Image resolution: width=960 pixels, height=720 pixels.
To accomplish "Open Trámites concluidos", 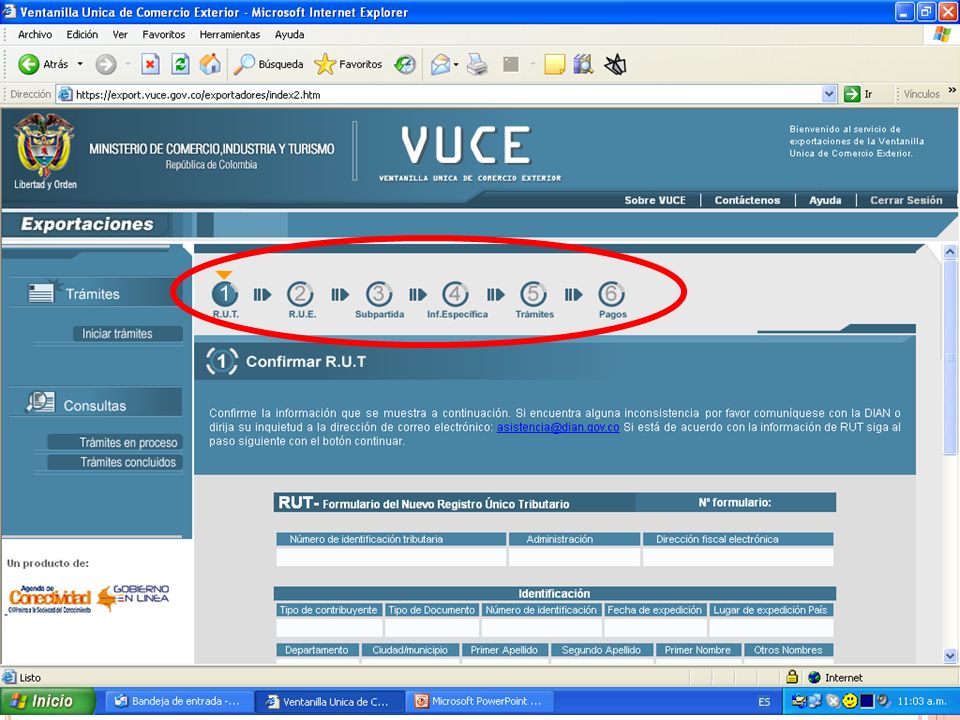I will [x=114, y=462].
